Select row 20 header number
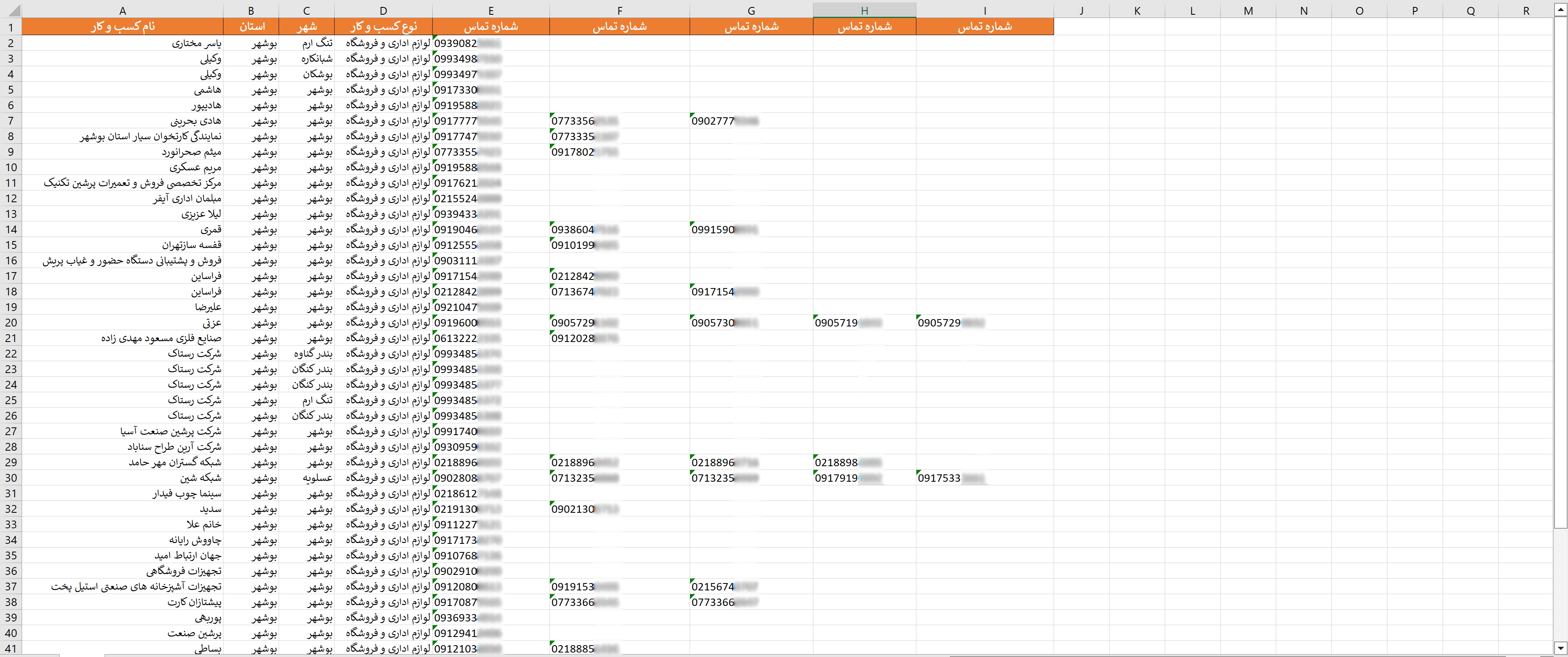 (11, 323)
